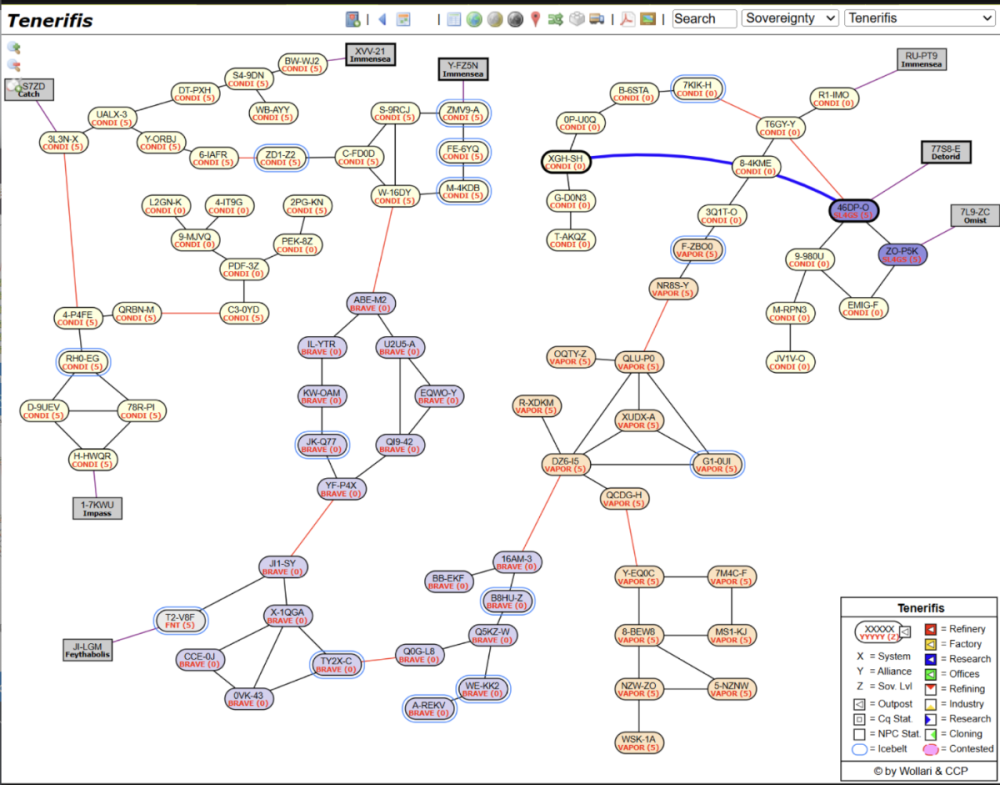Open adjacent region XVV-21 Immensea
Image resolution: width=1000 pixels, height=785 pixels.
point(371,55)
